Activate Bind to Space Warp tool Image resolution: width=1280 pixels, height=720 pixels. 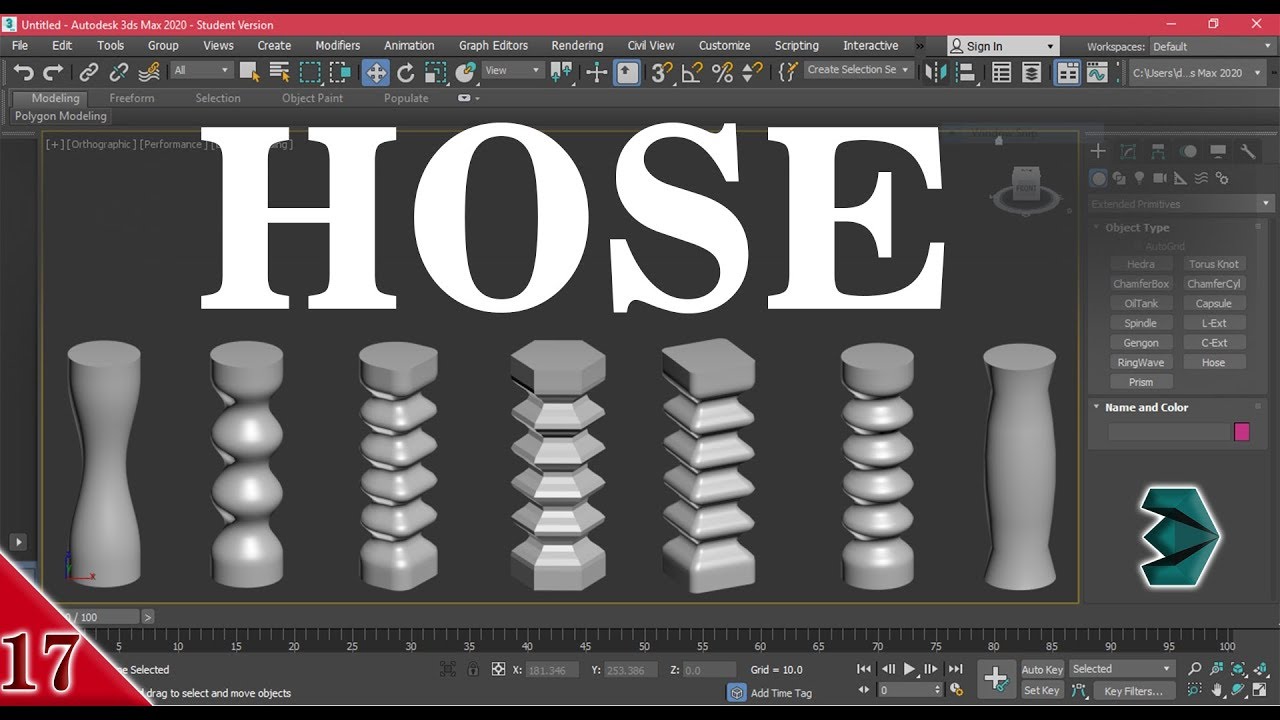tap(149, 72)
